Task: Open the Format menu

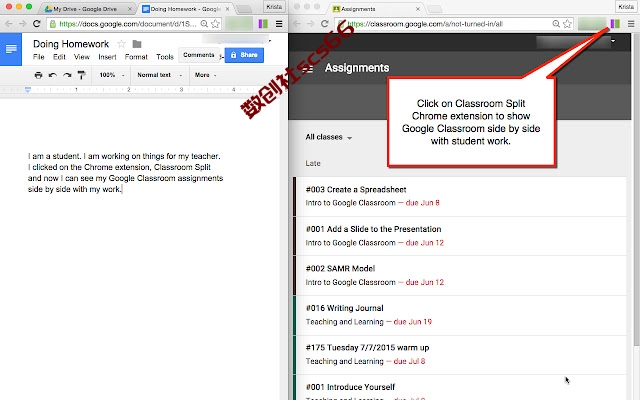Action: [136, 57]
